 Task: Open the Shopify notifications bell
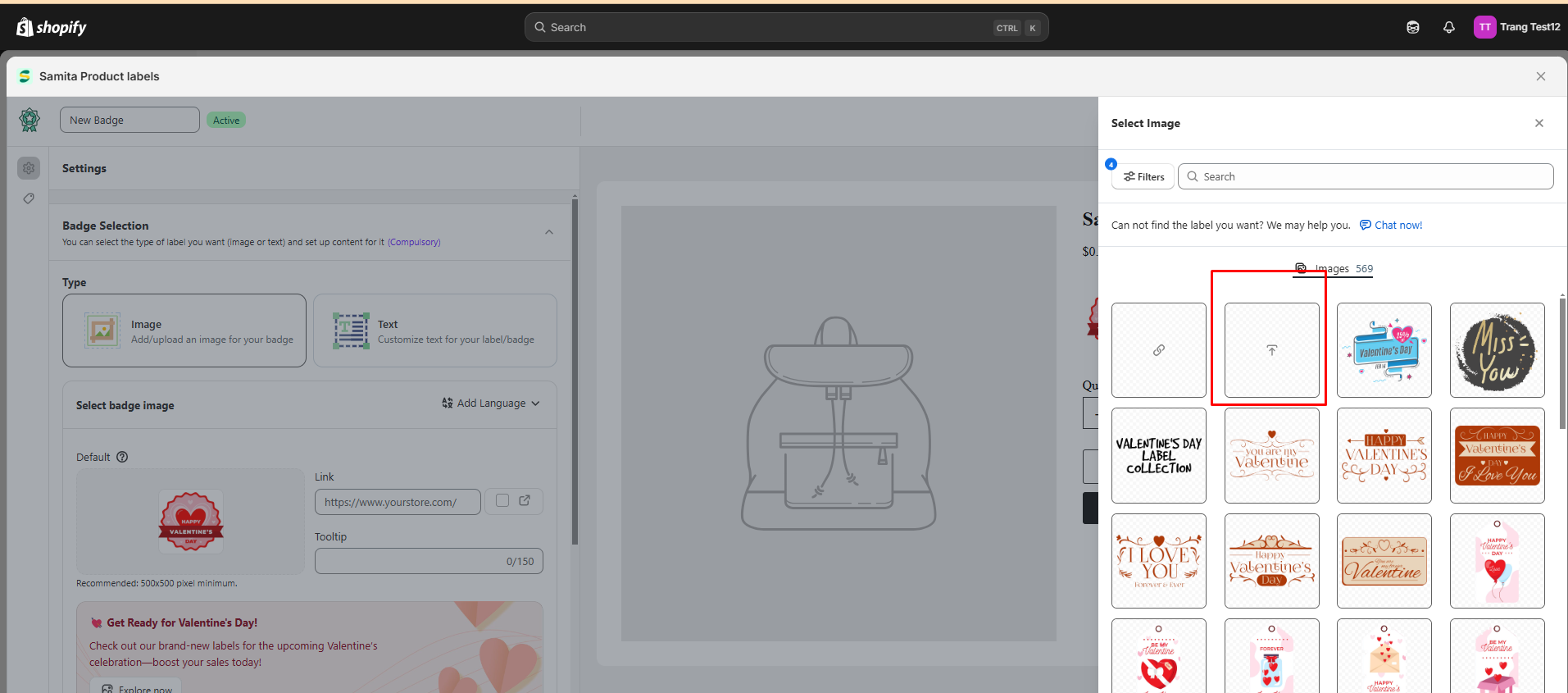point(1448,27)
